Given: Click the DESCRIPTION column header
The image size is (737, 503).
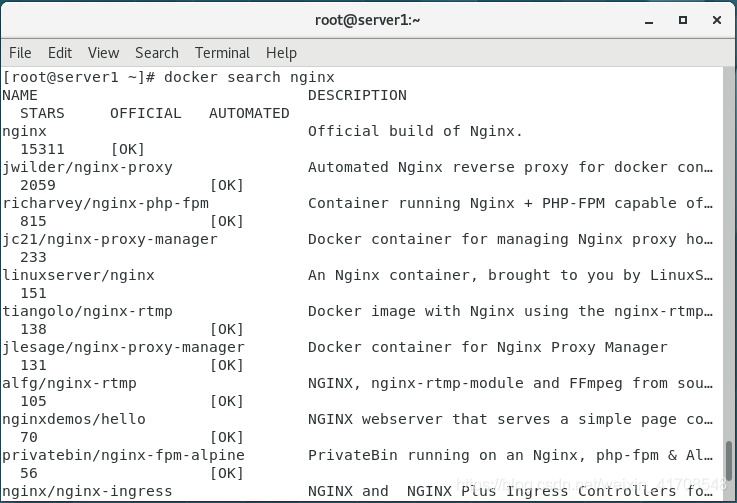Looking at the screenshot, I should pyautogui.click(x=357, y=95).
